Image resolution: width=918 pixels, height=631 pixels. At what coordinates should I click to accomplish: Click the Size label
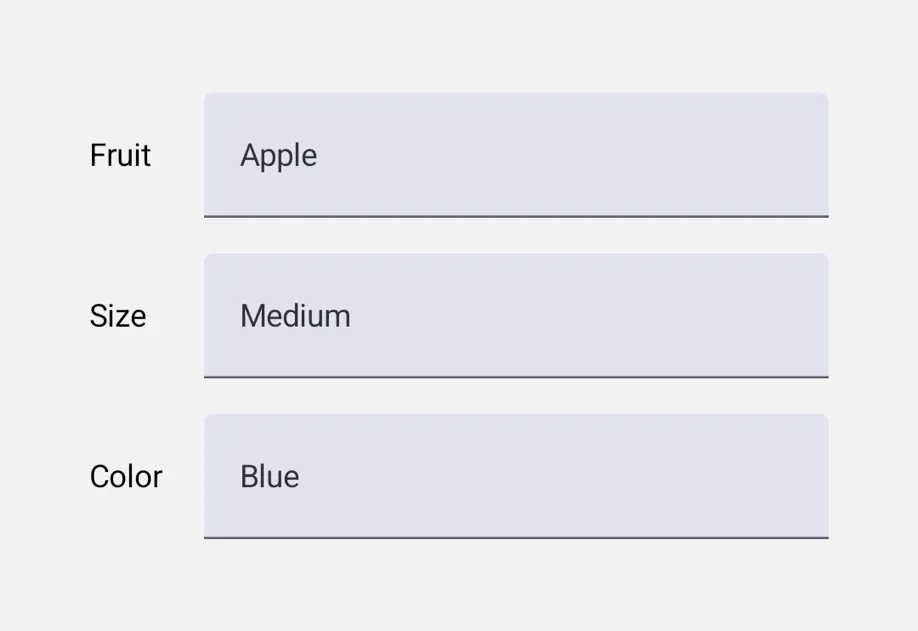[118, 316]
